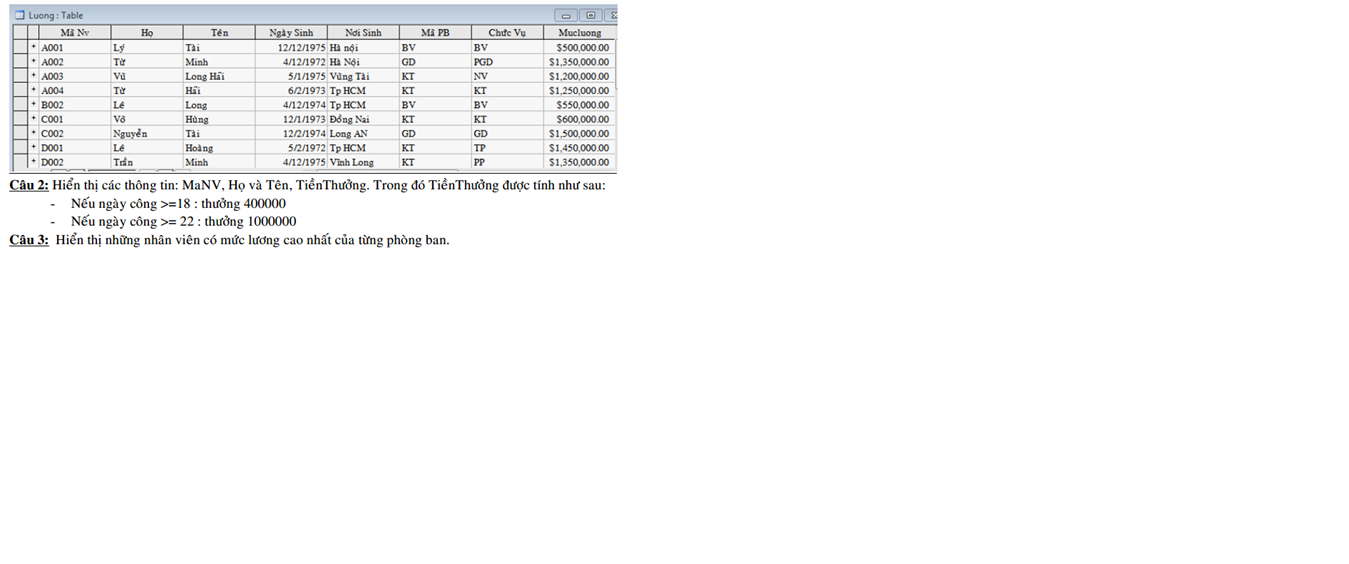Select row A002 using its row selector
1349x564 pixels.
(19, 62)
